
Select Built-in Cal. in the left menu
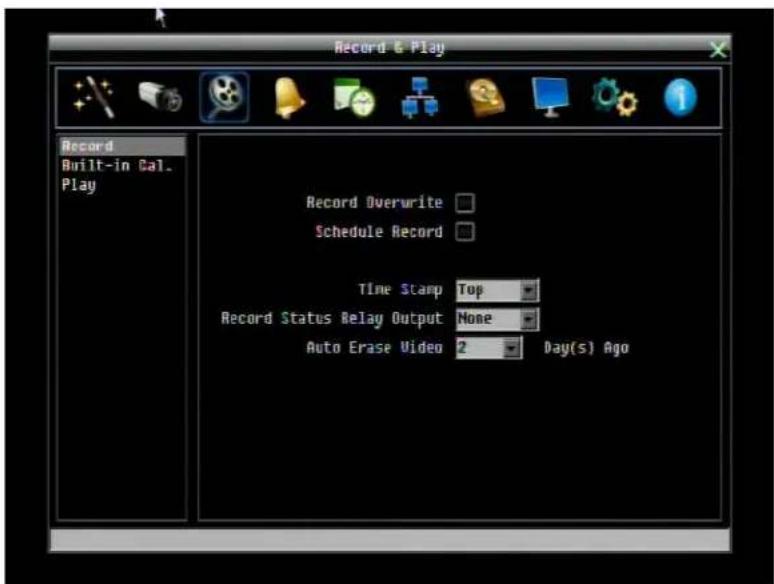117,165
